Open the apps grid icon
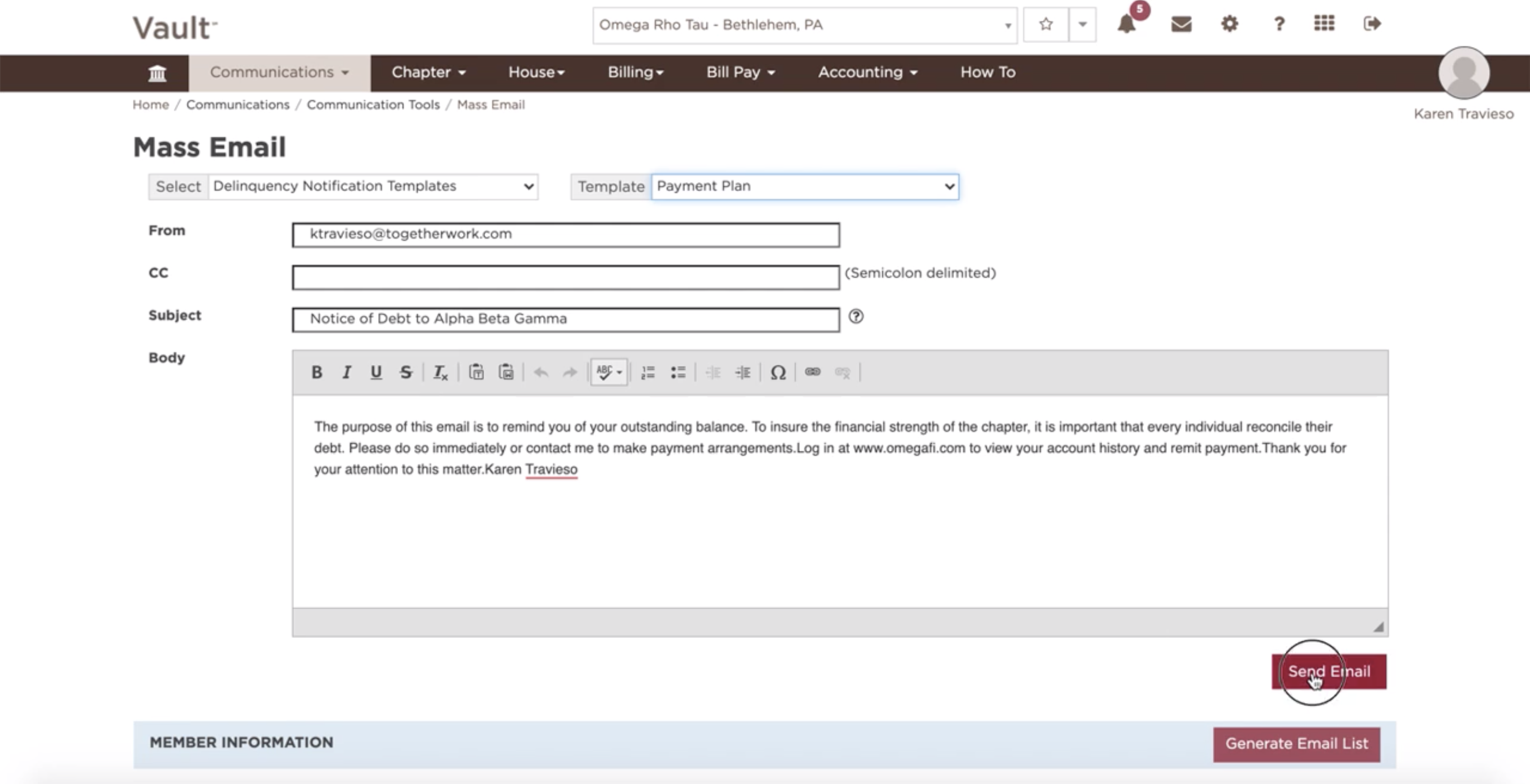Viewport: 1530px width, 784px height. [1324, 23]
